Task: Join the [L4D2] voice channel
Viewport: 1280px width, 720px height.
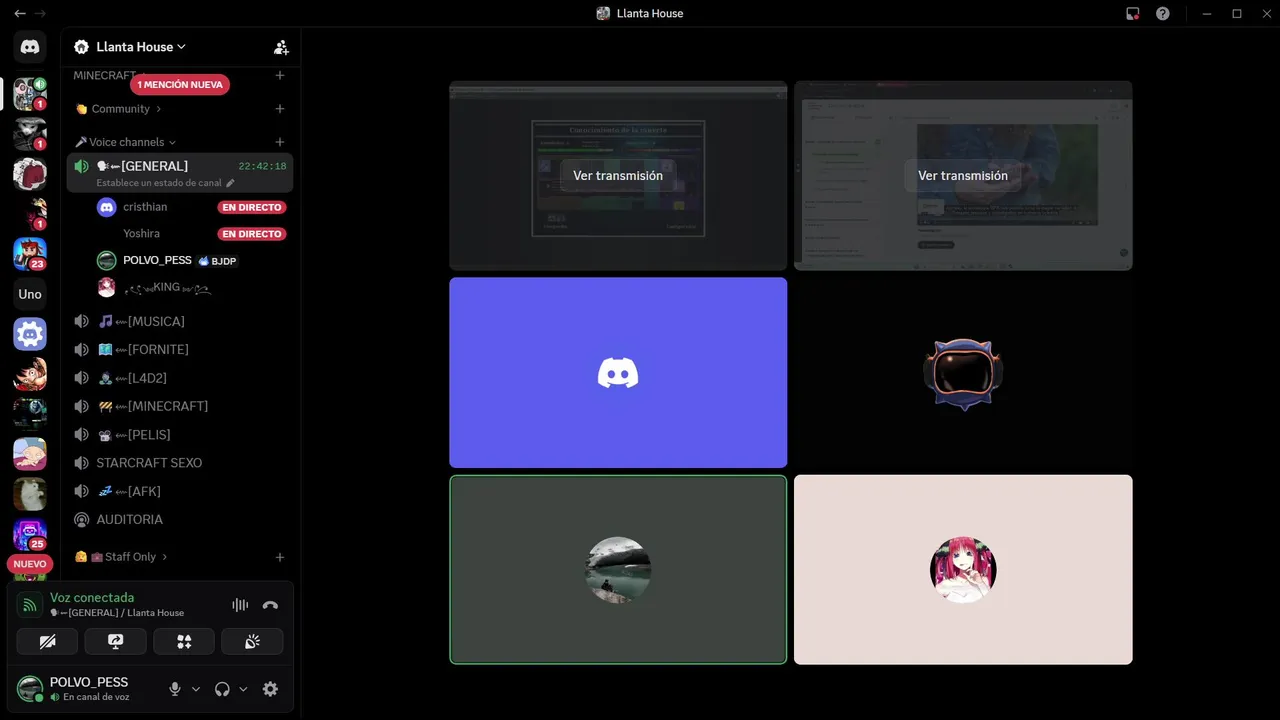Action: (180, 378)
